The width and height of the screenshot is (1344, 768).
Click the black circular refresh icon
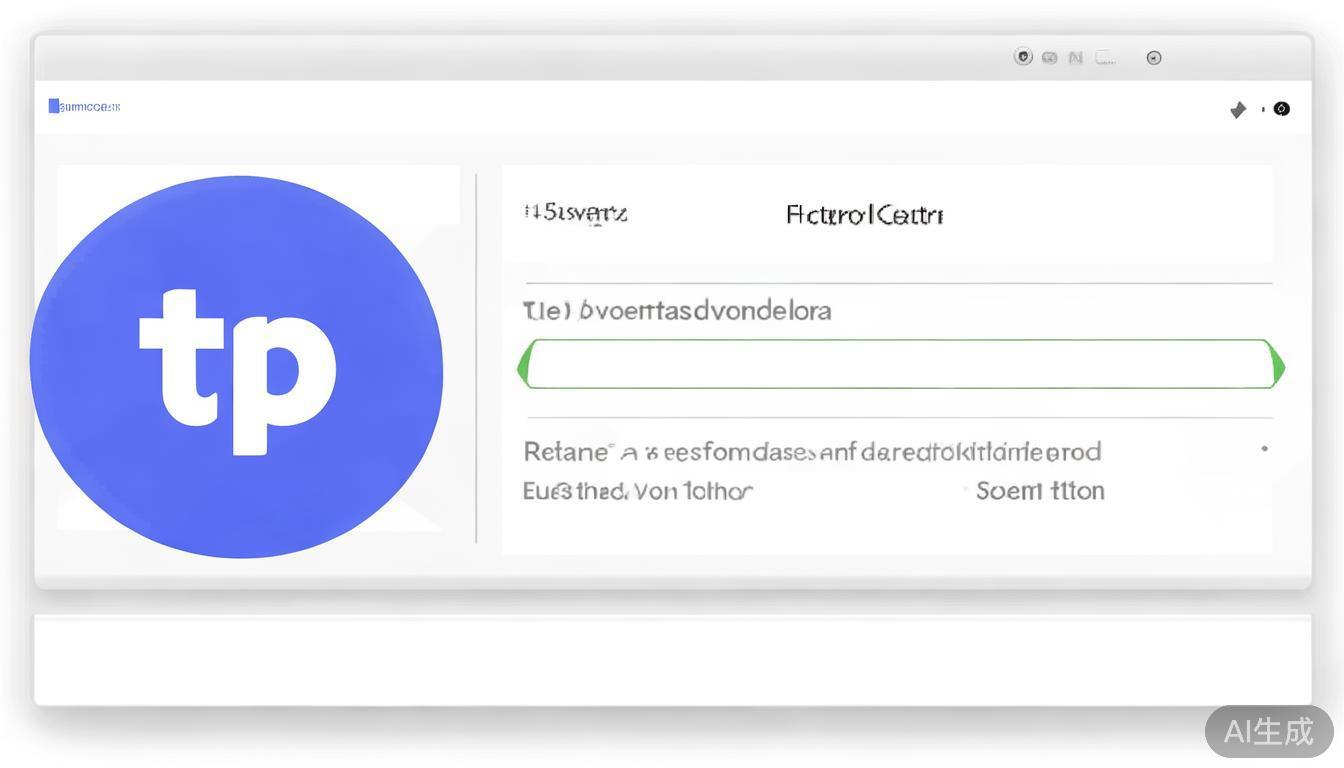pos(1282,109)
